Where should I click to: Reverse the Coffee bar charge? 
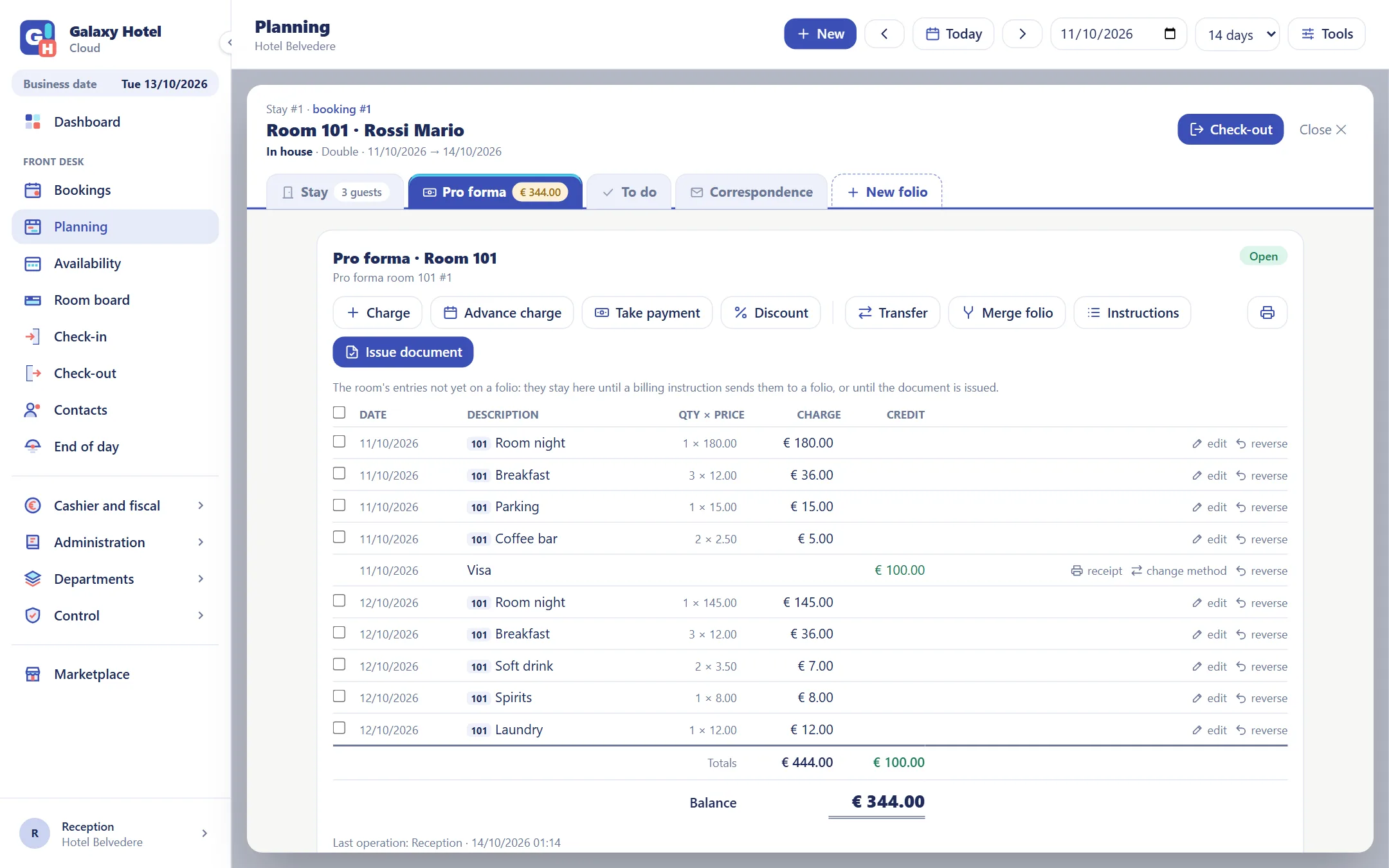[1262, 539]
